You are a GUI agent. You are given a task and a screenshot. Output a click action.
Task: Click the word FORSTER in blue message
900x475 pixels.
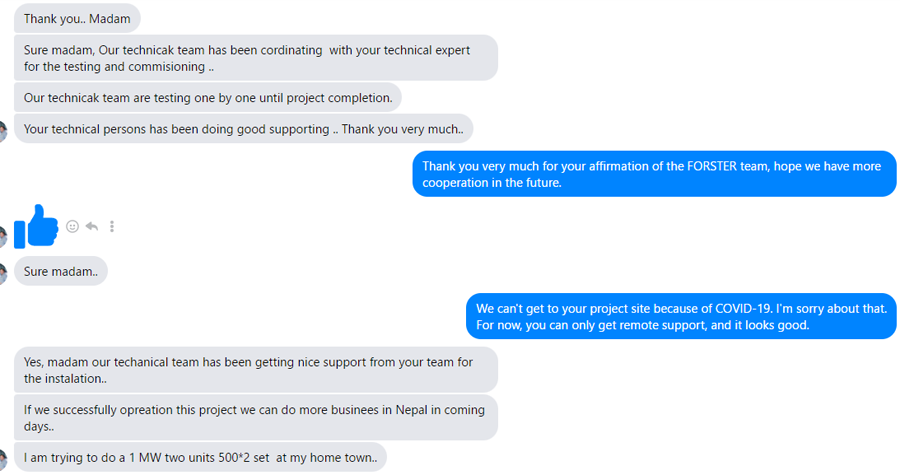(x=710, y=166)
